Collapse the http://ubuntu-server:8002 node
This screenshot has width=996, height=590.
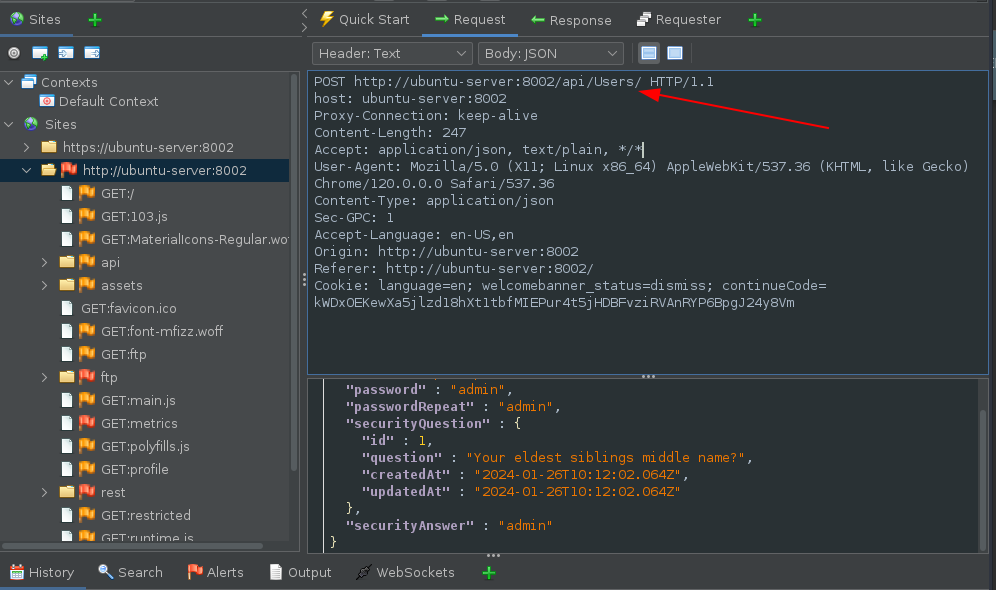27,170
